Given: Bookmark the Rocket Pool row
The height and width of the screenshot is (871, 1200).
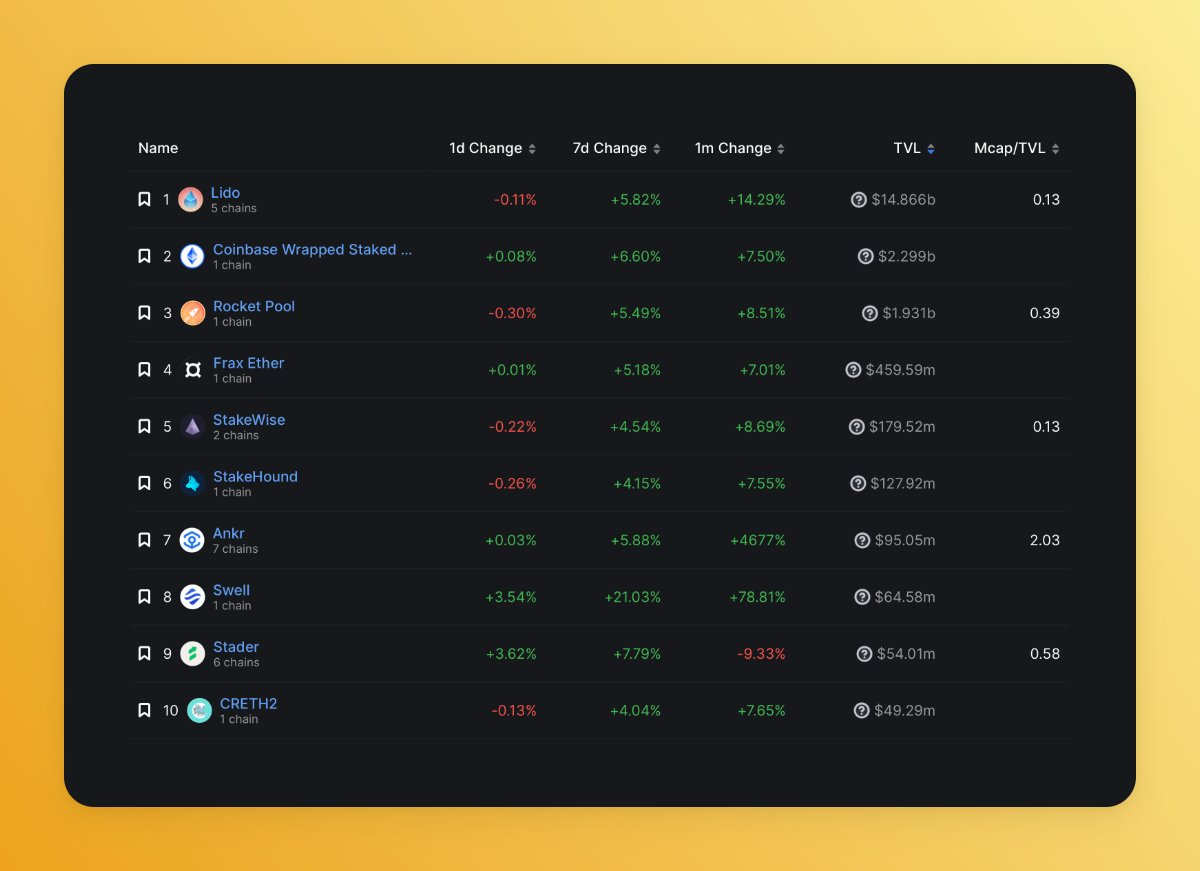Looking at the screenshot, I should click(x=144, y=313).
